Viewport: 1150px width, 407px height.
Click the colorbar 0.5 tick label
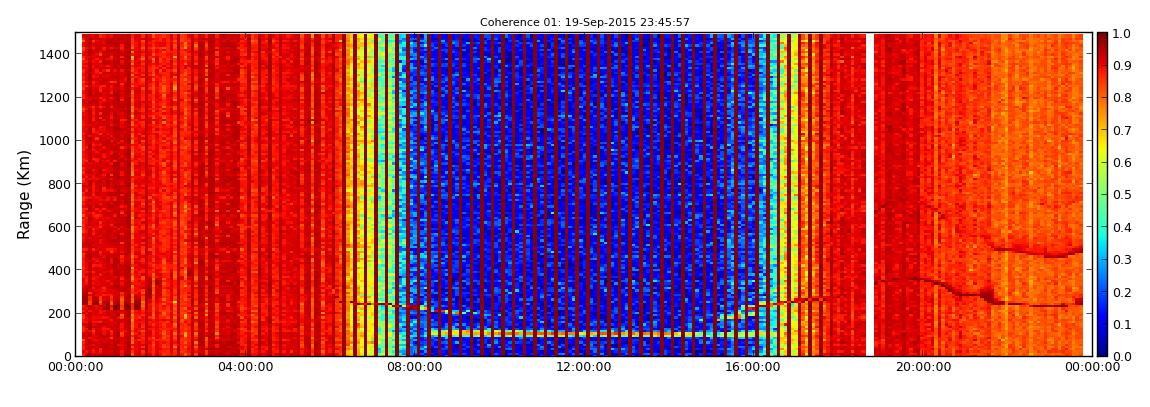coord(1121,195)
